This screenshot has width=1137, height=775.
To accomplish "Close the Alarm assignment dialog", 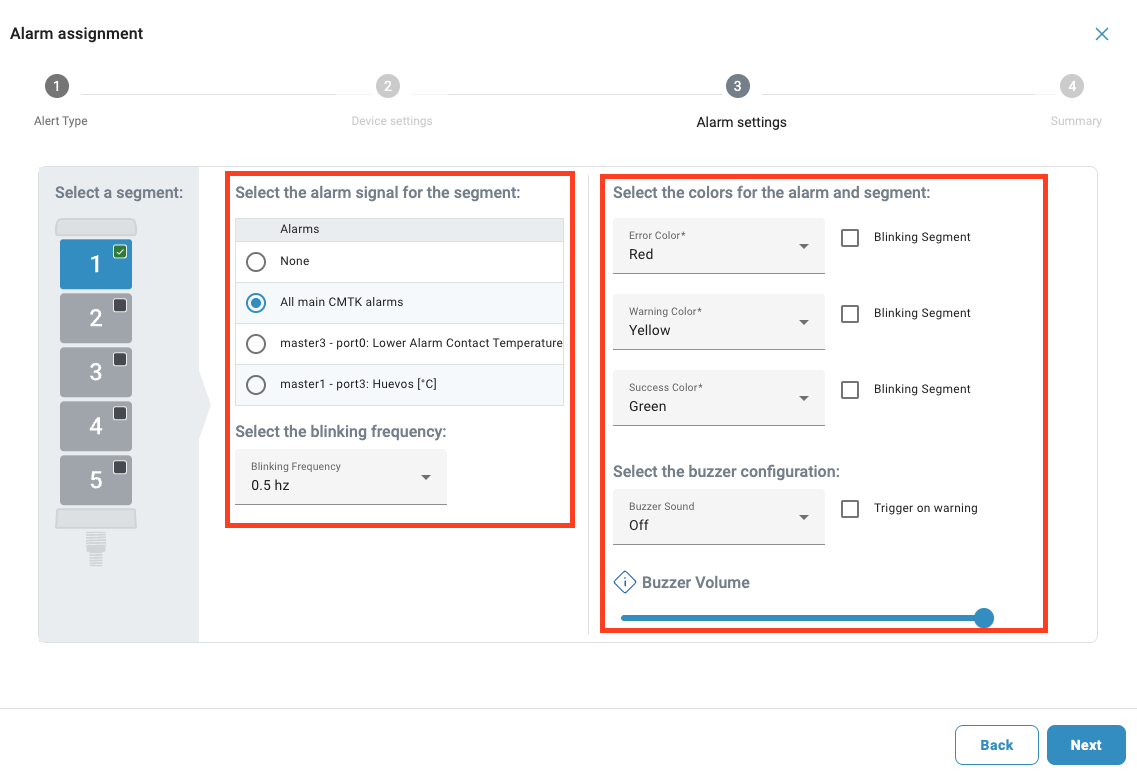I will 1101,34.
